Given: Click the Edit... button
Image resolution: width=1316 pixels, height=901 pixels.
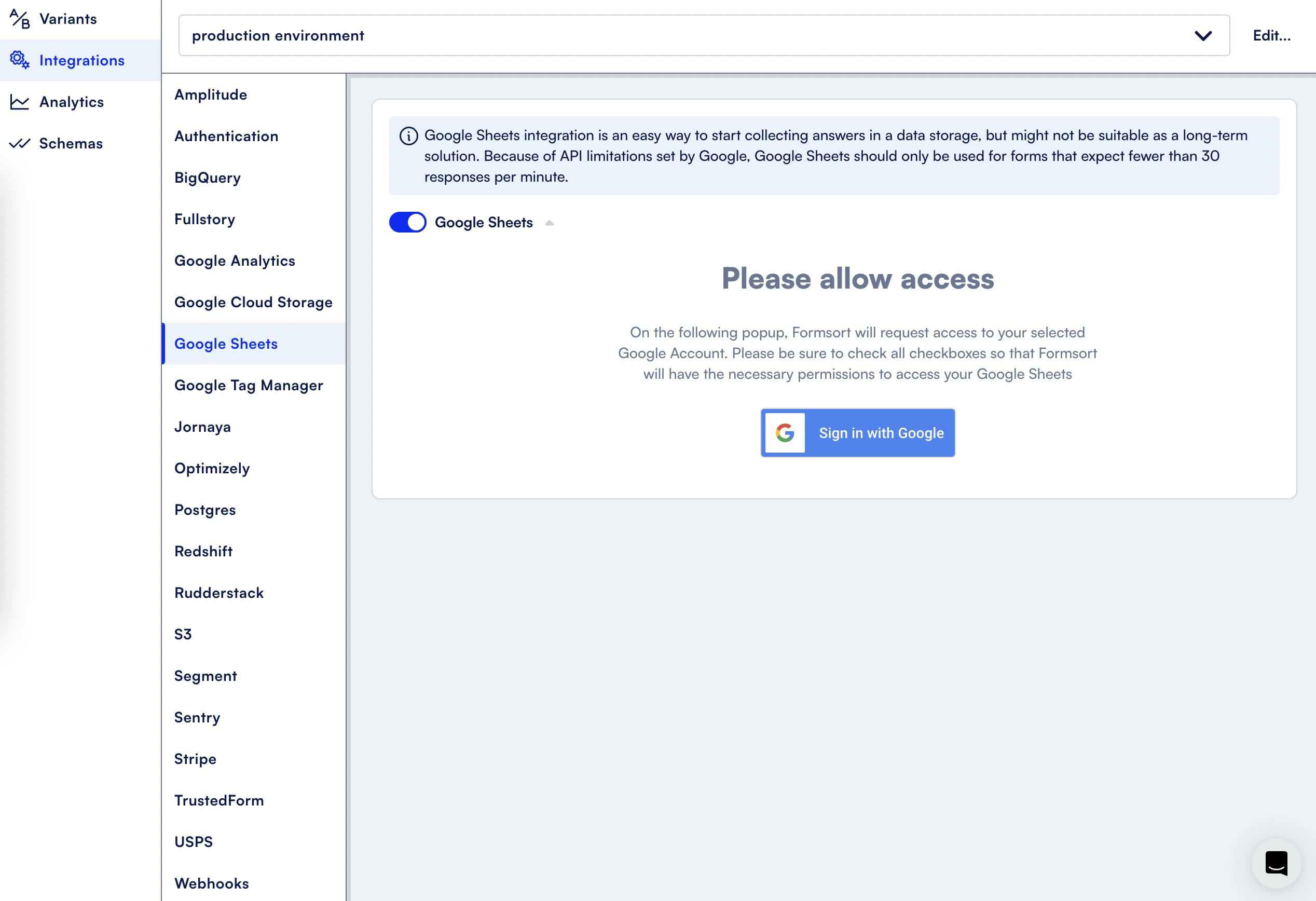Looking at the screenshot, I should pos(1272,35).
